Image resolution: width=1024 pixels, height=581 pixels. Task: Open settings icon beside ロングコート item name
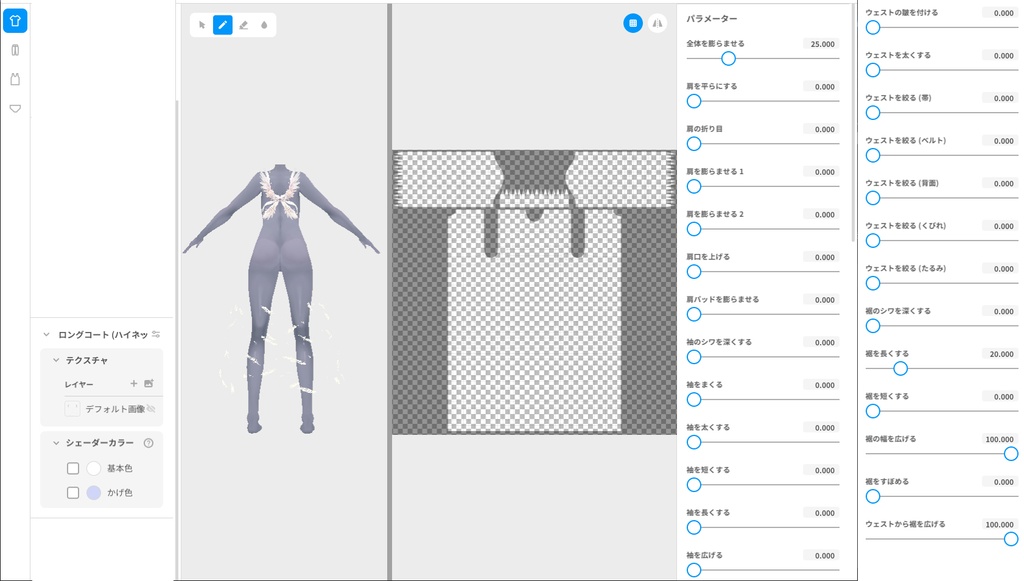(156, 334)
